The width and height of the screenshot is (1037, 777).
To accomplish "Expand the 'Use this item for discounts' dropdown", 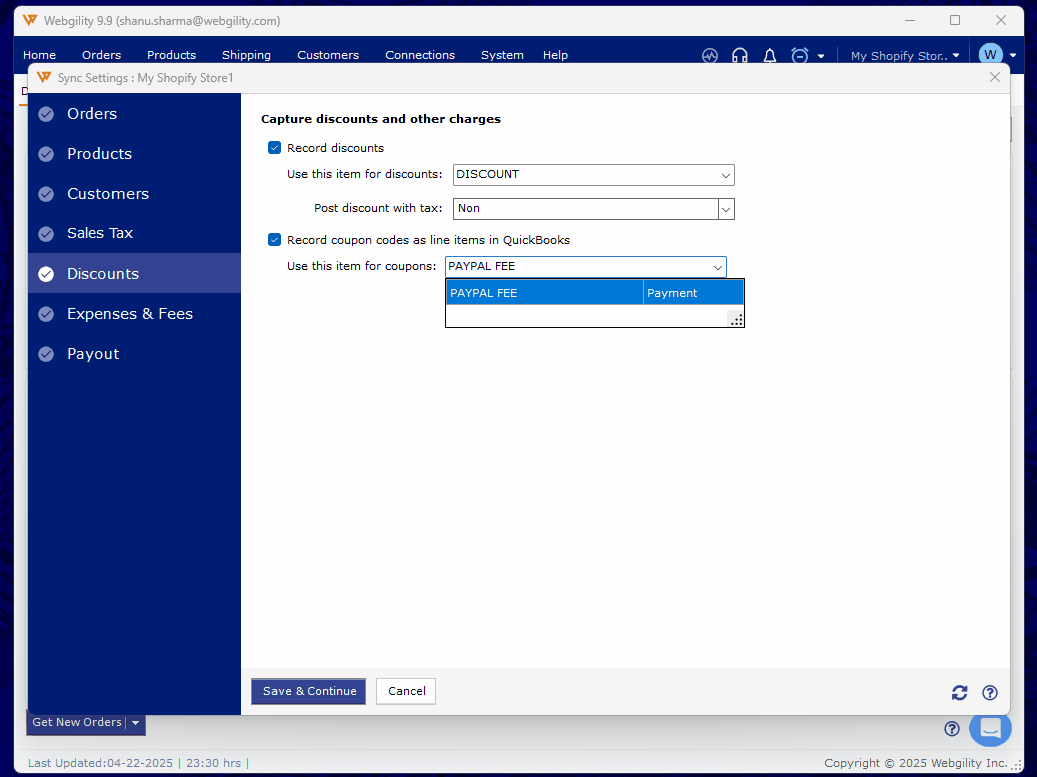I will tap(726, 175).
